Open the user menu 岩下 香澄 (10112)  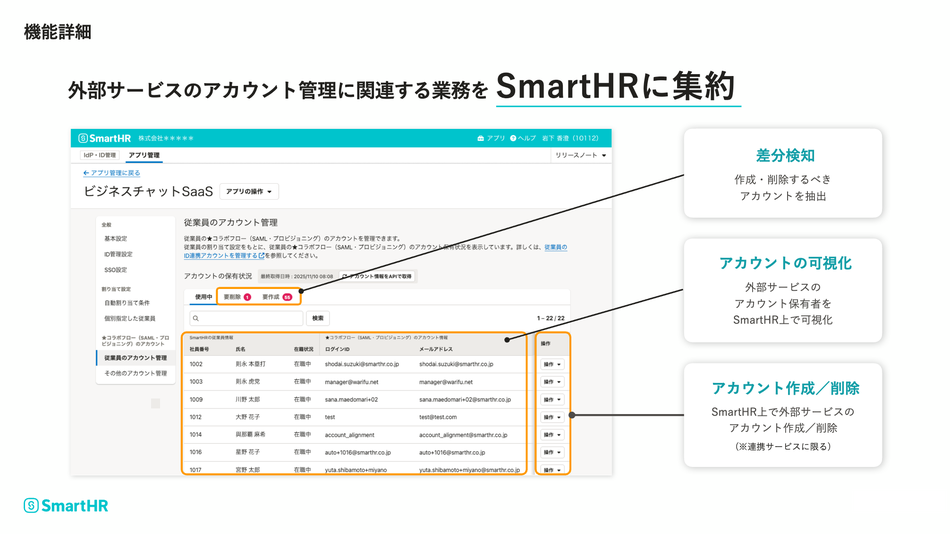click(570, 138)
